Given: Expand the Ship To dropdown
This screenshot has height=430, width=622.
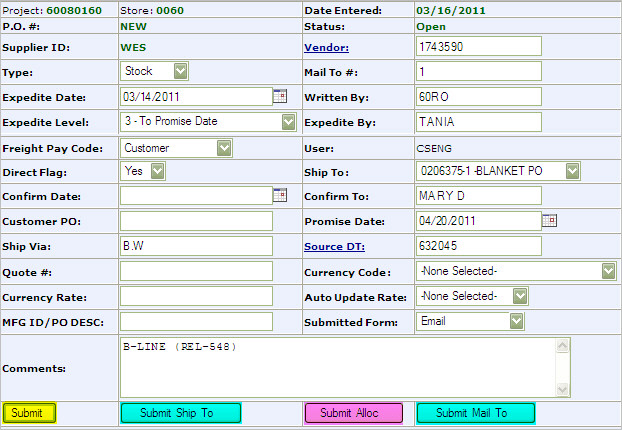Looking at the screenshot, I should [x=498, y=171].
